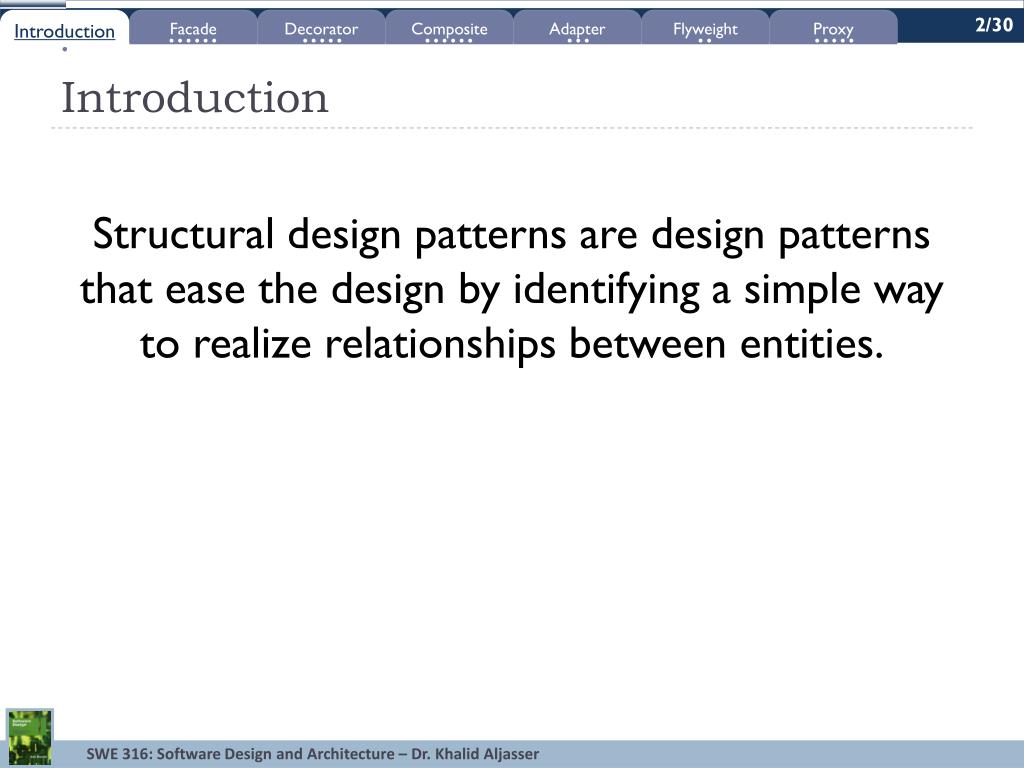Screen dimensions: 1024x768
Task: Click the Structural design patterns definition paragraph
Action: click(x=512, y=289)
